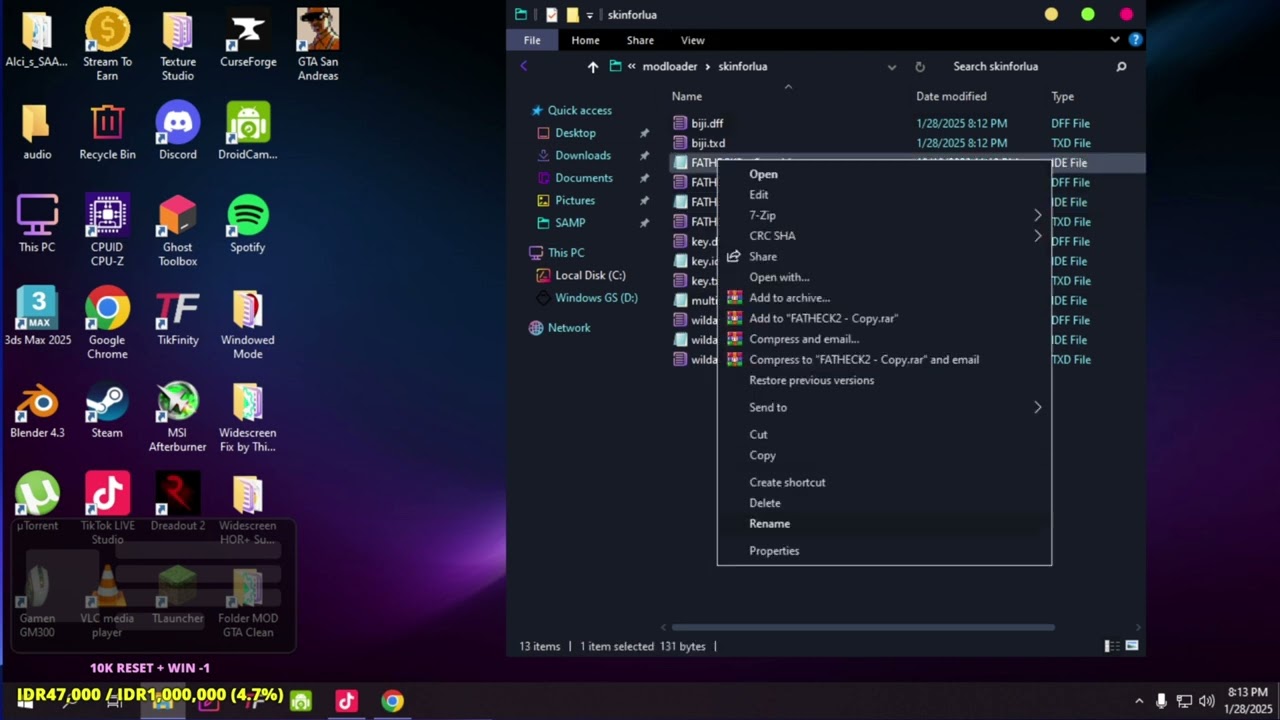Open µTorrent desktop icon
This screenshot has height=720, width=1280.
pyautogui.click(x=37, y=503)
